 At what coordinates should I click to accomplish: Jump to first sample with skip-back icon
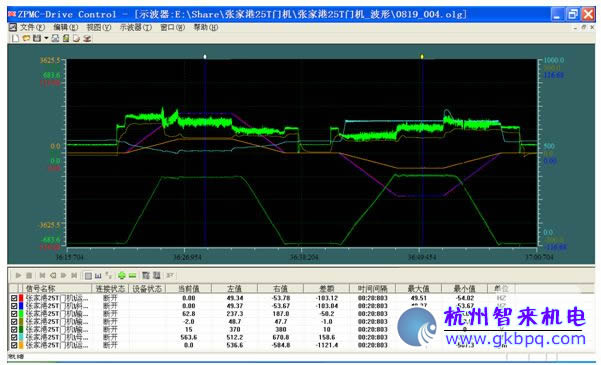coord(42,275)
